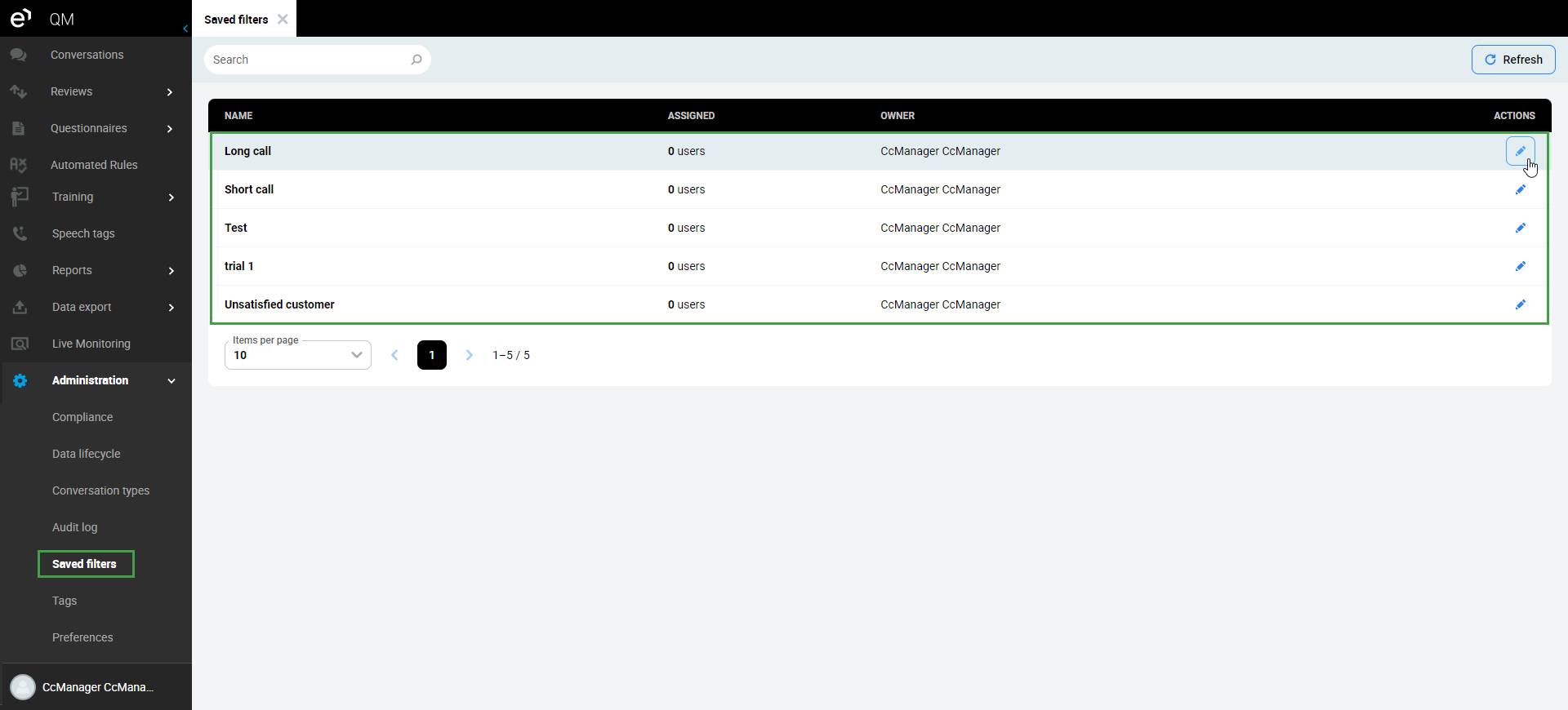Open editor for Unsatisfied customer filter
The width and height of the screenshot is (1568, 710).
(1520, 304)
